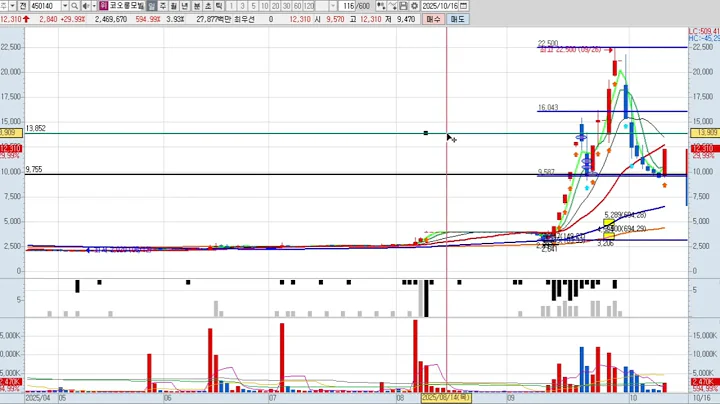Image resolution: width=720 pixels, height=404 pixels.
Task: Click the 9,755 black horizontal line label
Action: 34,169
